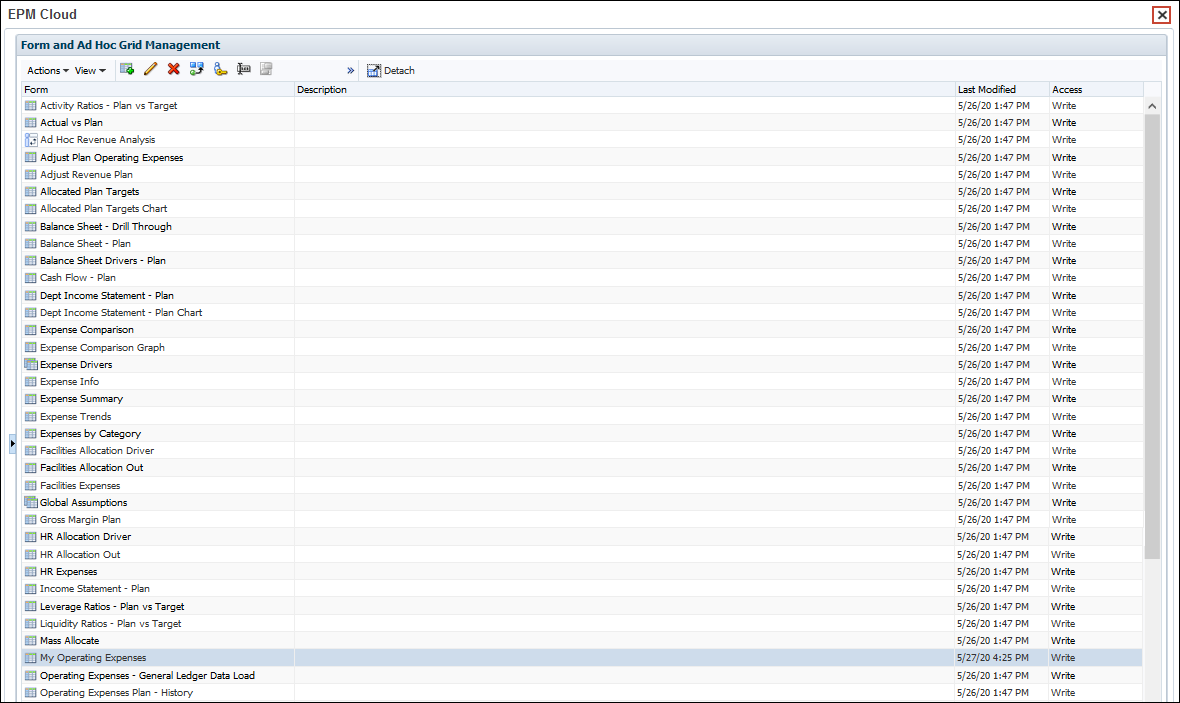Click the Allocated Plan Targets Chart icon
The height and width of the screenshot is (703, 1180).
coord(31,208)
